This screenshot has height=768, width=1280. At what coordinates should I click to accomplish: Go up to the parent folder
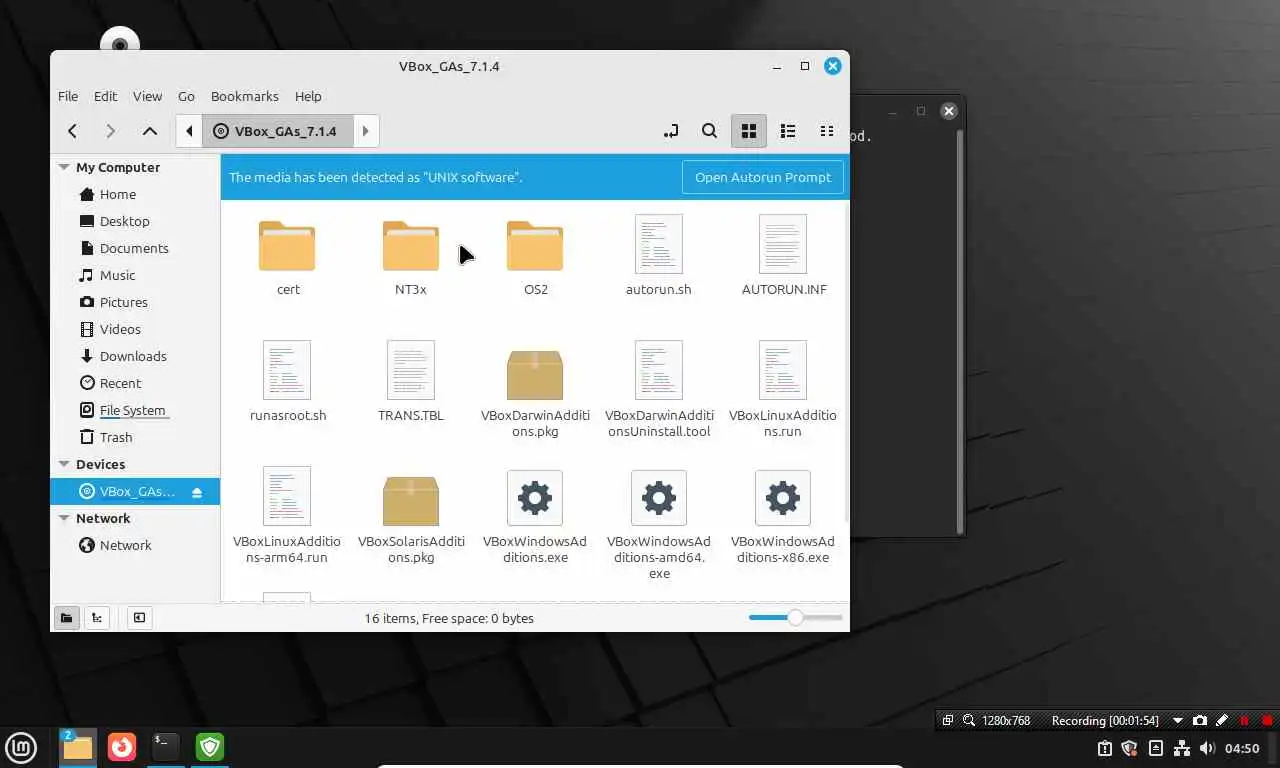(x=149, y=131)
